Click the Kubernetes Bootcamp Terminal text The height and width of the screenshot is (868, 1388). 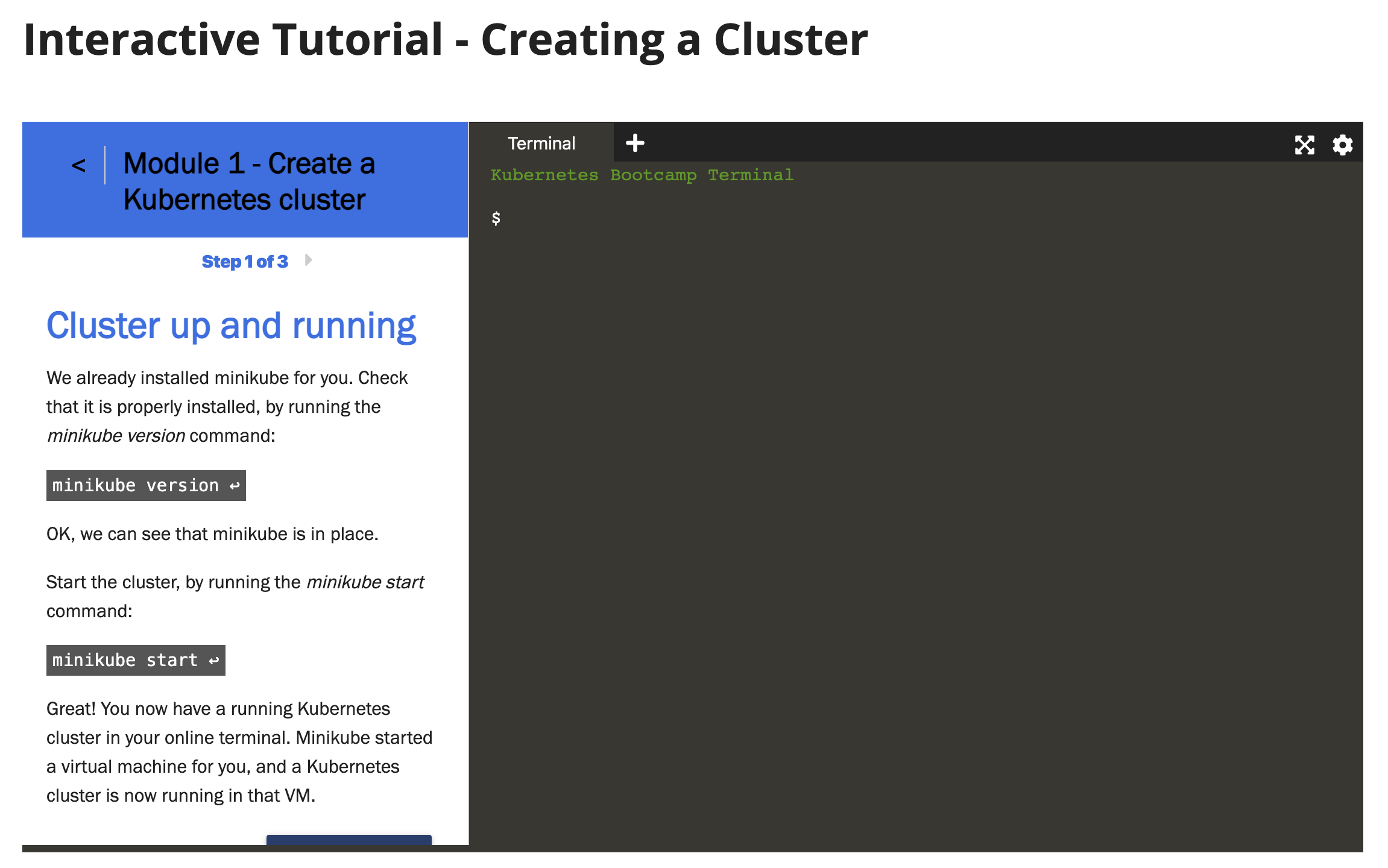642,175
